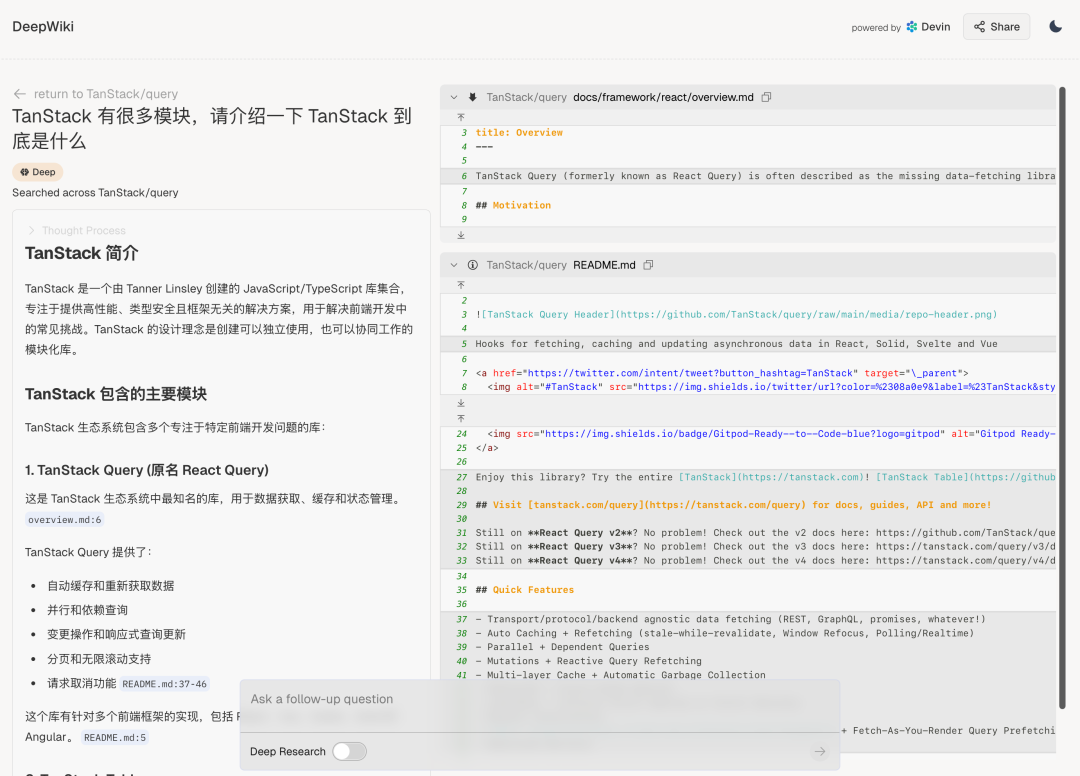Click 'Auto Caching + Refetching' code line

(725, 633)
